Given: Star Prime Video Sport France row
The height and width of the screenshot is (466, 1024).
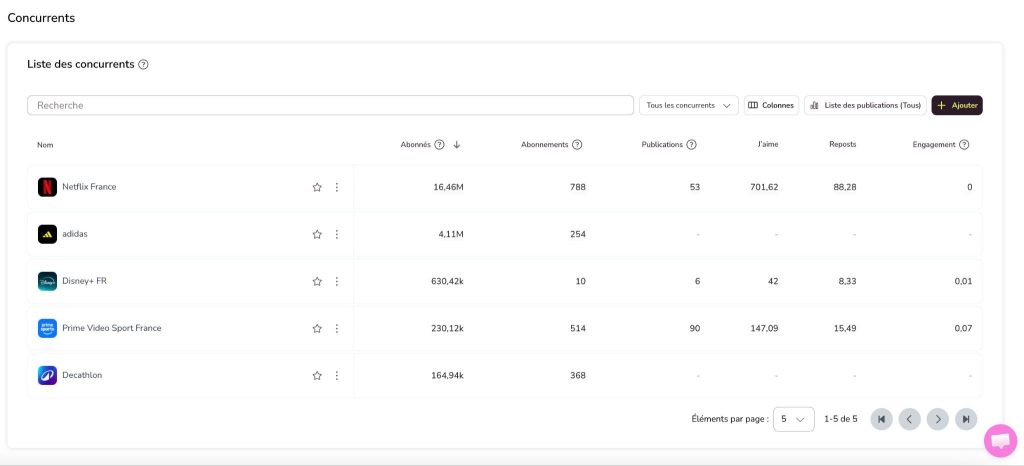Looking at the screenshot, I should 317,328.
